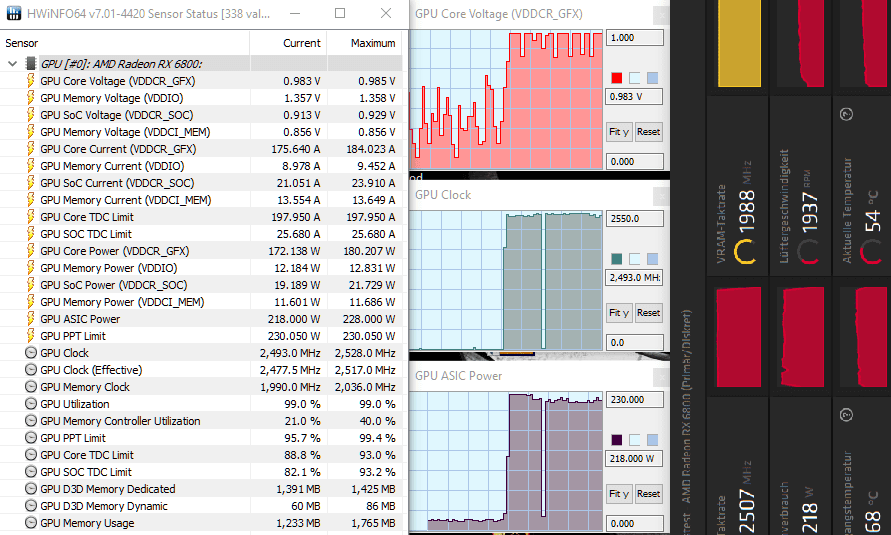This screenshot has width=891, height=535.
Task: Click light cyan swatch in GPU Core Voltage graph
Action: (635, 78)
